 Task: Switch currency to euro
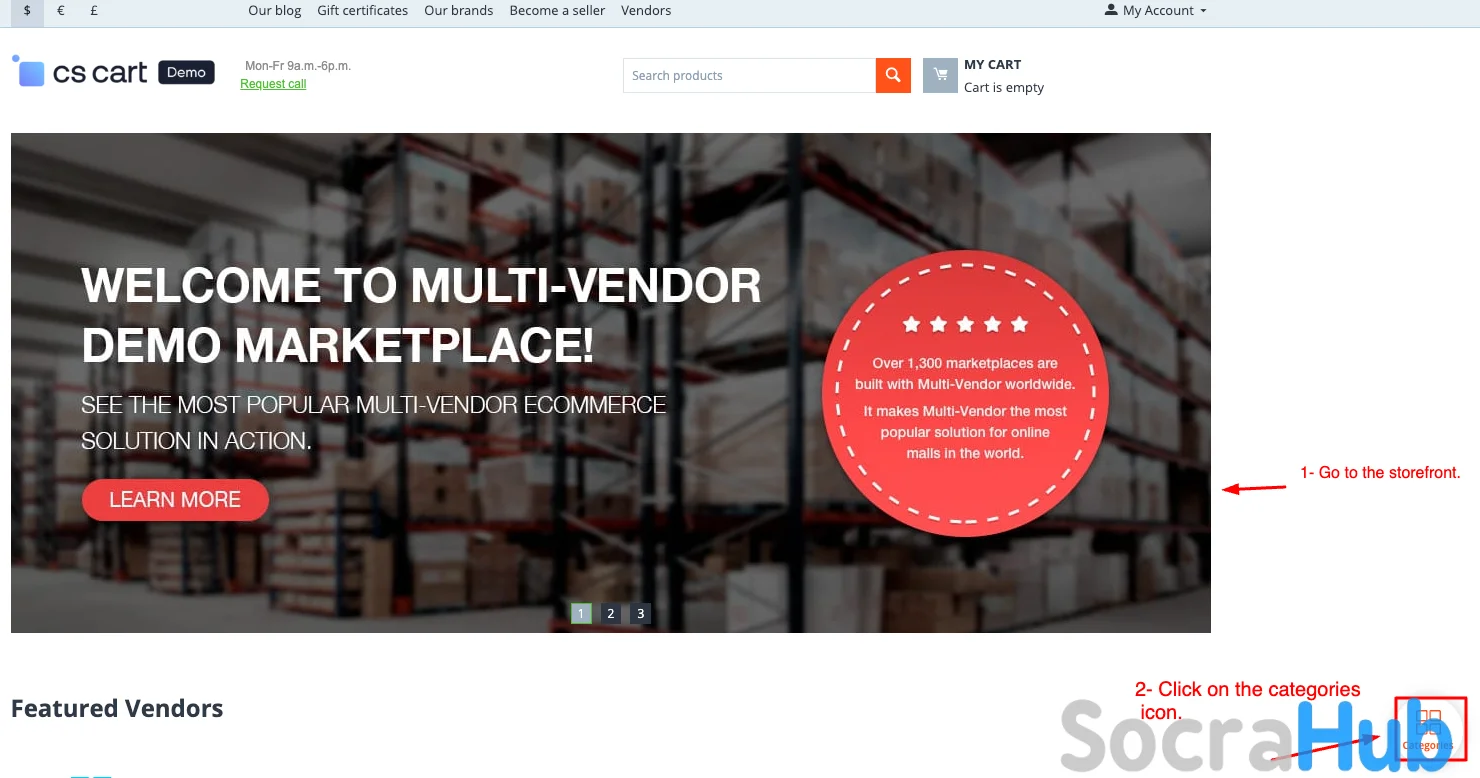tap(61, 11)
